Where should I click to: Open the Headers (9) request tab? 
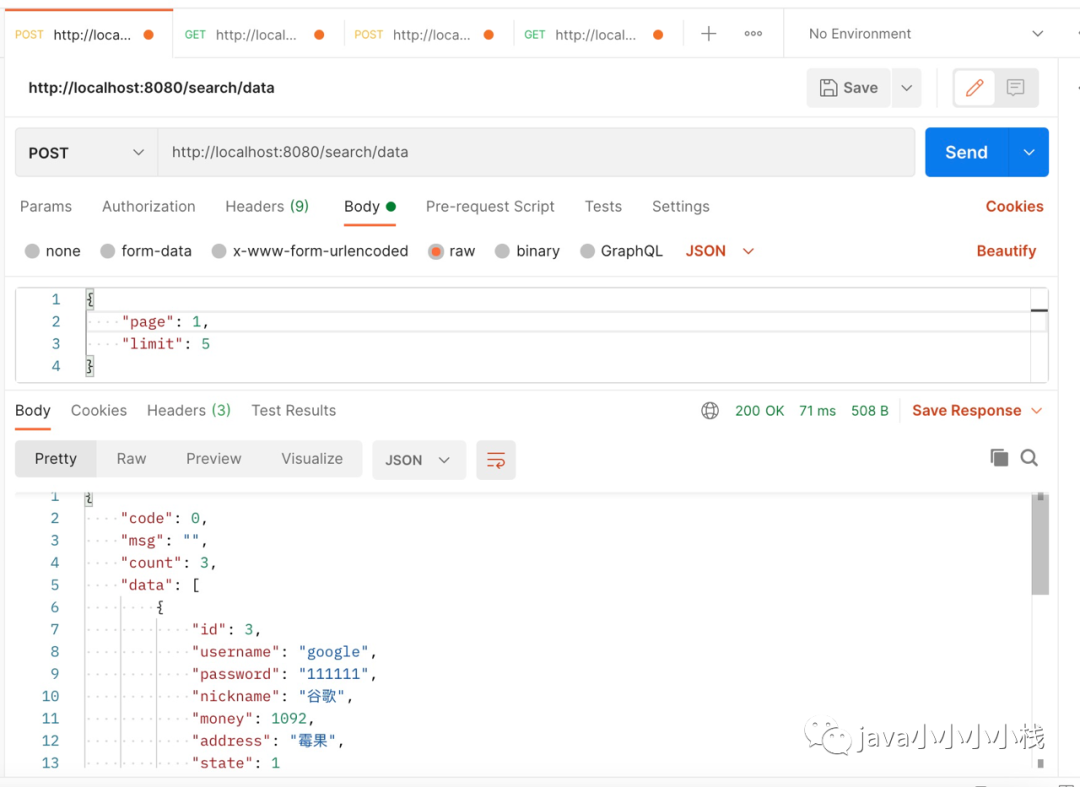(x=267, y=207)
